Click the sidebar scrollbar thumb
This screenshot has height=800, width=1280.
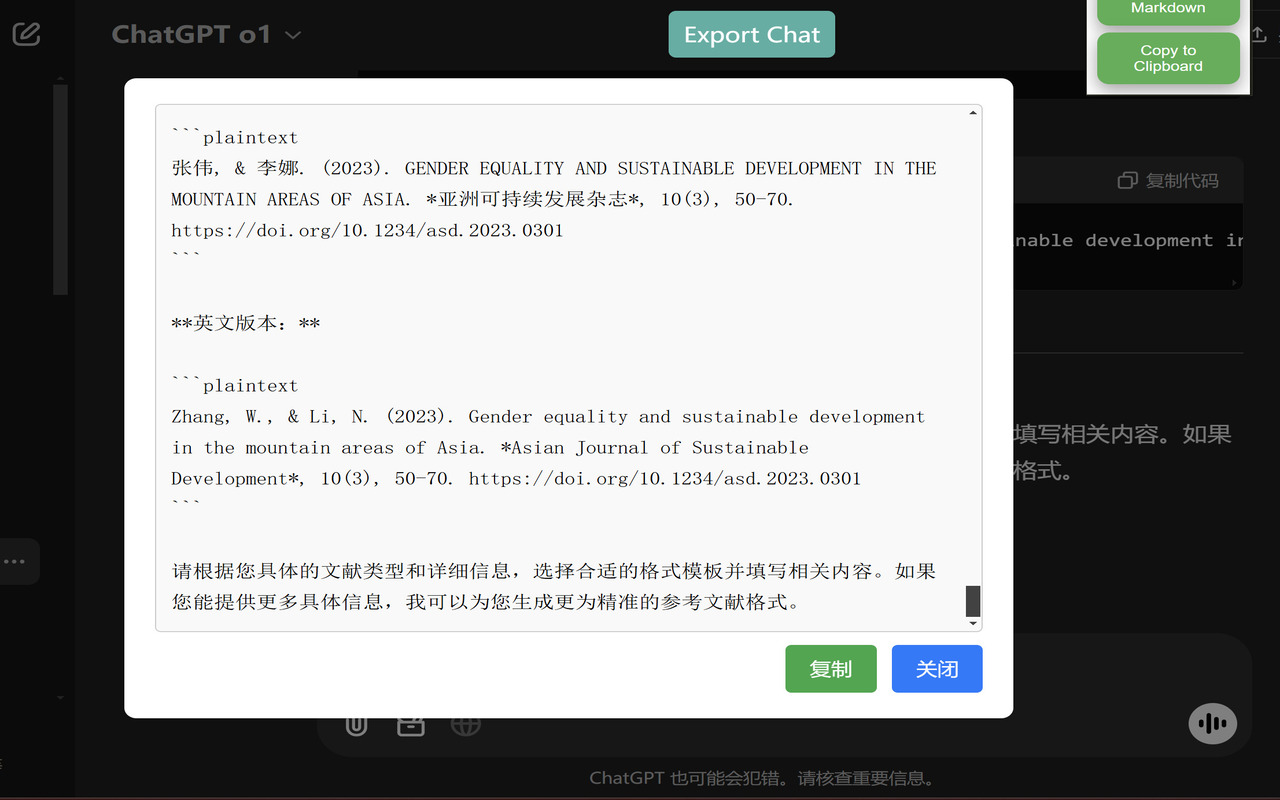60,190
